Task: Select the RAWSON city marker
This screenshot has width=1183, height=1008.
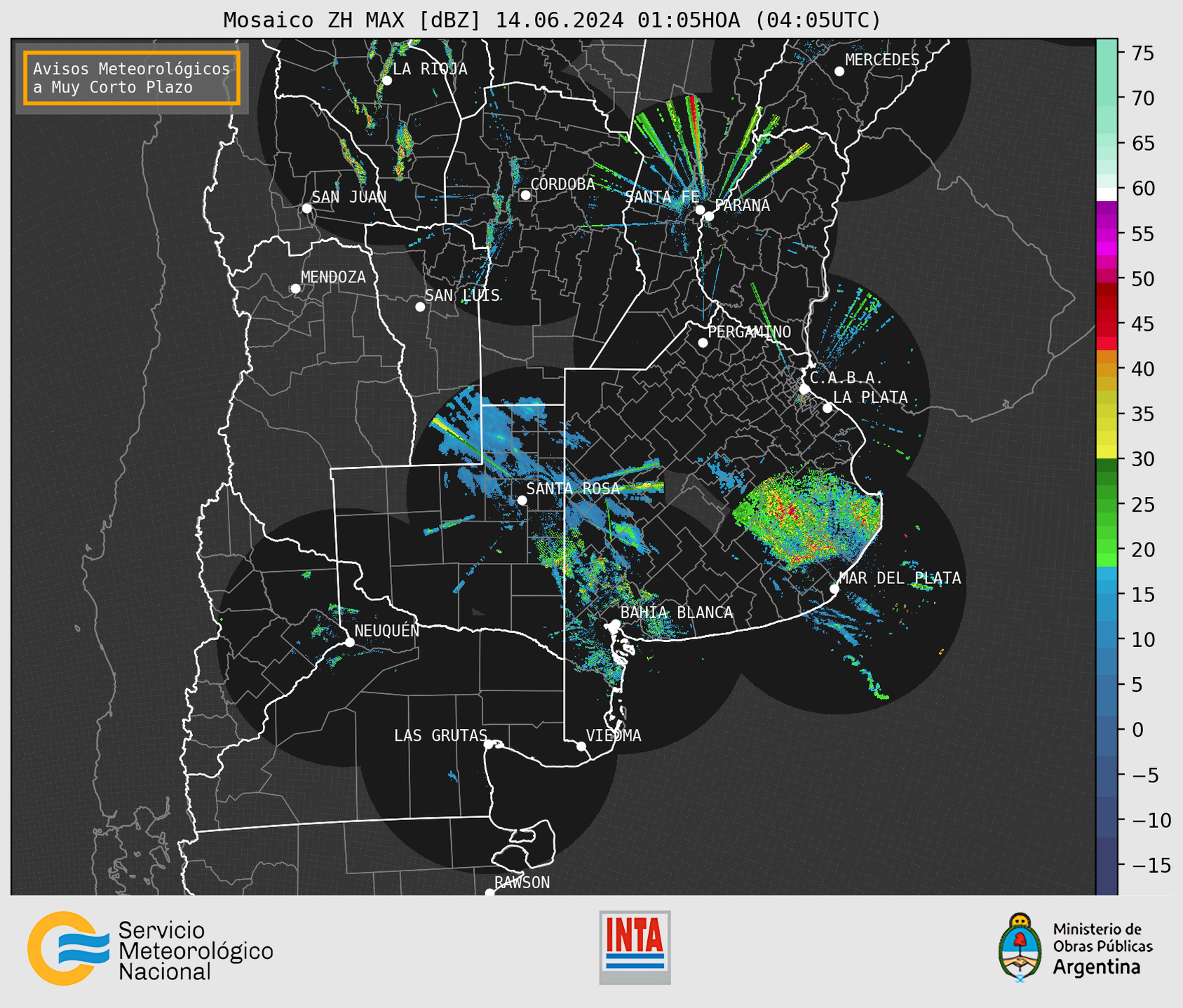Action: point(489,892)
